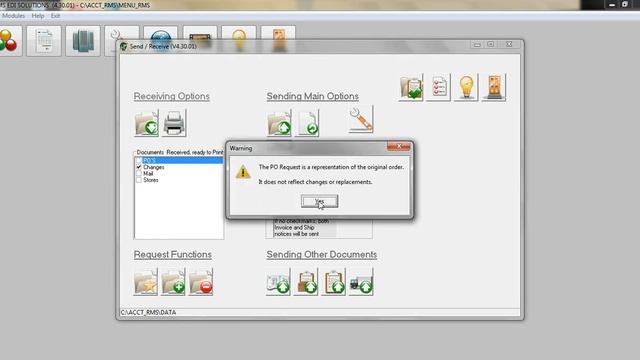640x360 pixels.
Task: Click the map send icon with green arrow
Action: (278, 282)
